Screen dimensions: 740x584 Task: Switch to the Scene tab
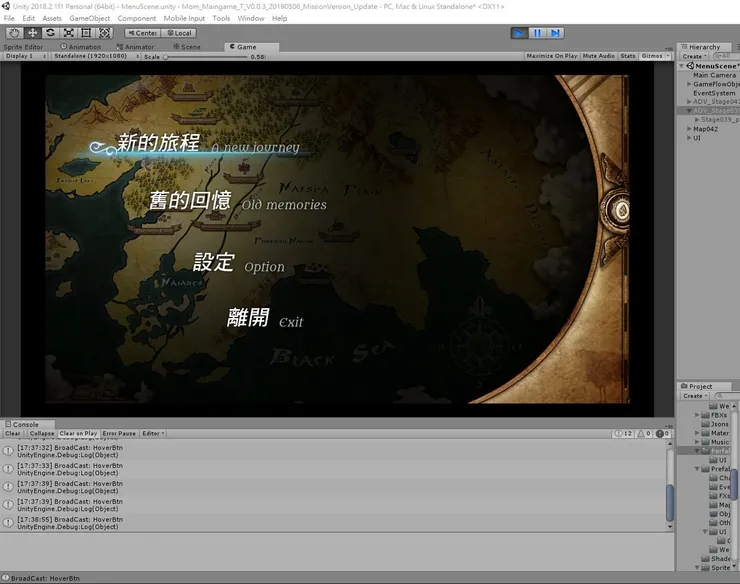(x=186, y=46)
